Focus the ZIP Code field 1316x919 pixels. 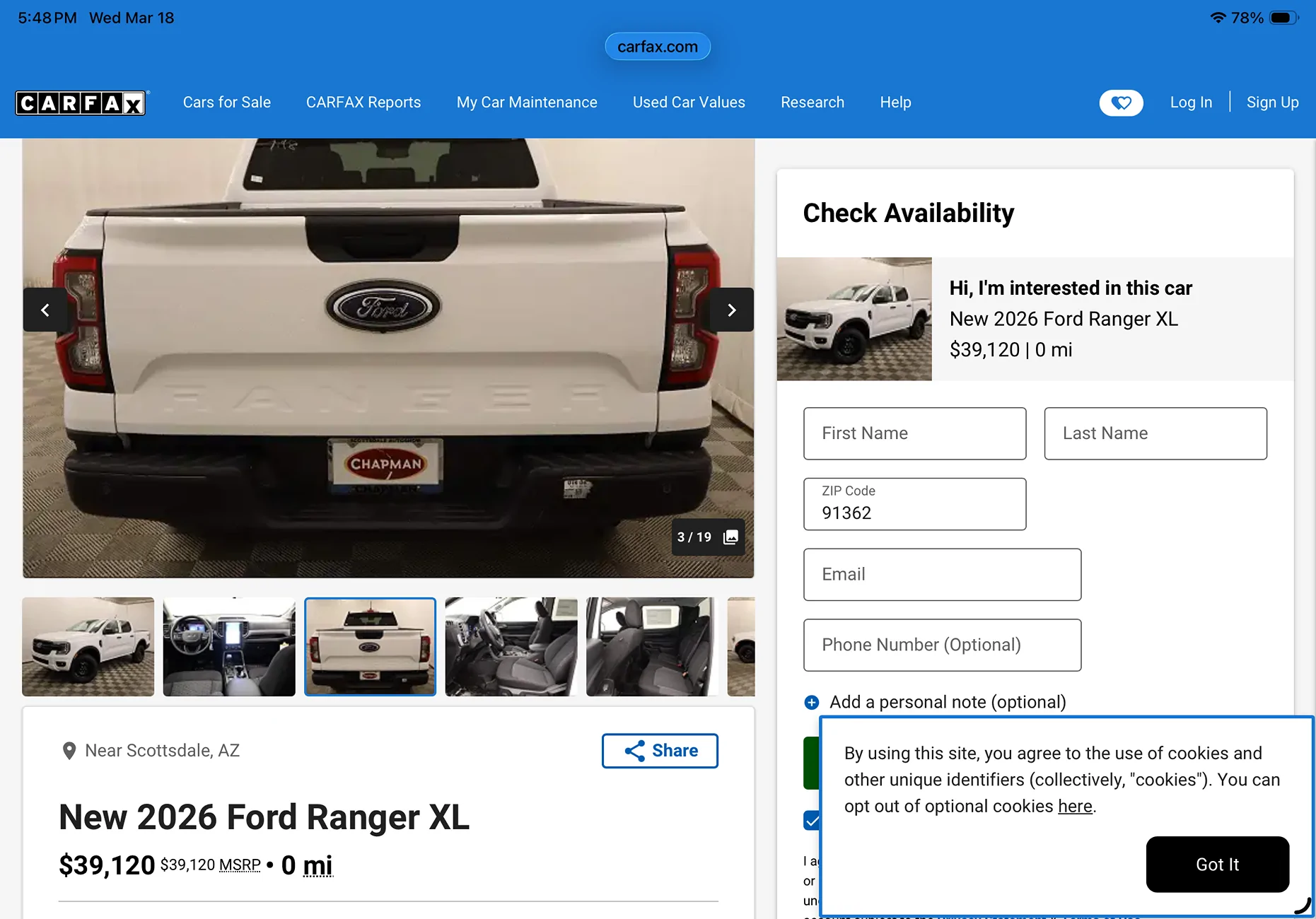[x=914, y=504]
